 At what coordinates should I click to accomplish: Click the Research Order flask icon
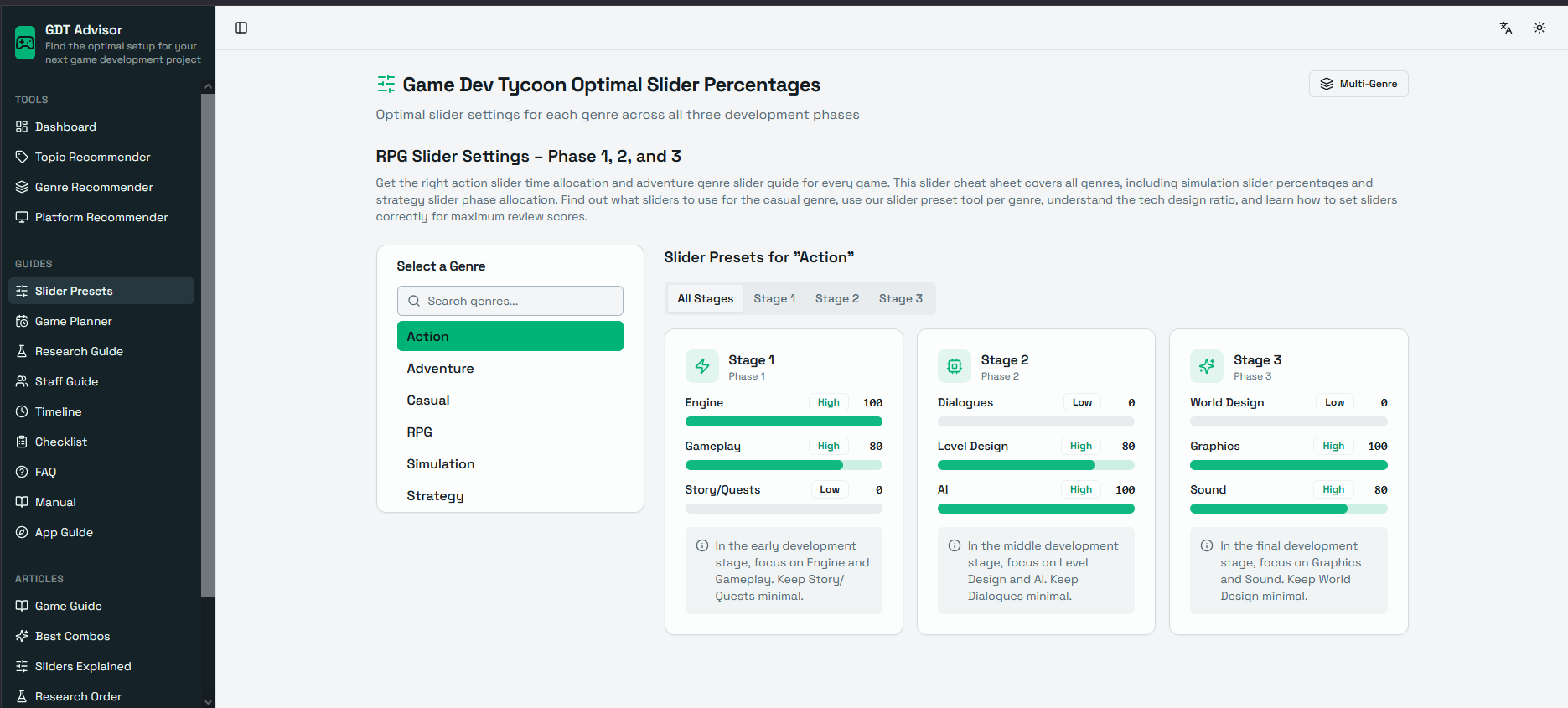click(x=22, y=696)
